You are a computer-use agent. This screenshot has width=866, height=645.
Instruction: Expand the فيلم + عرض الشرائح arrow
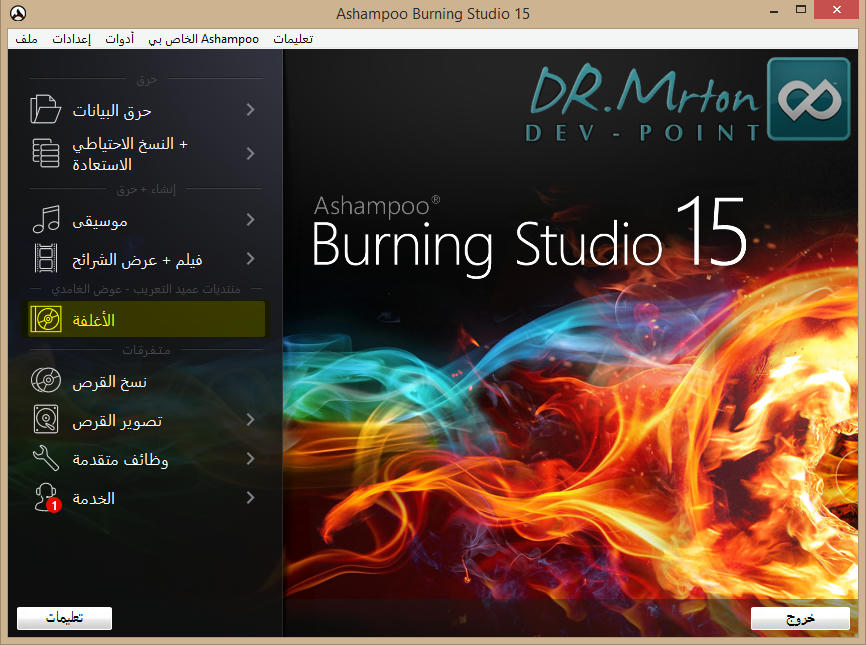click(250, 258)
